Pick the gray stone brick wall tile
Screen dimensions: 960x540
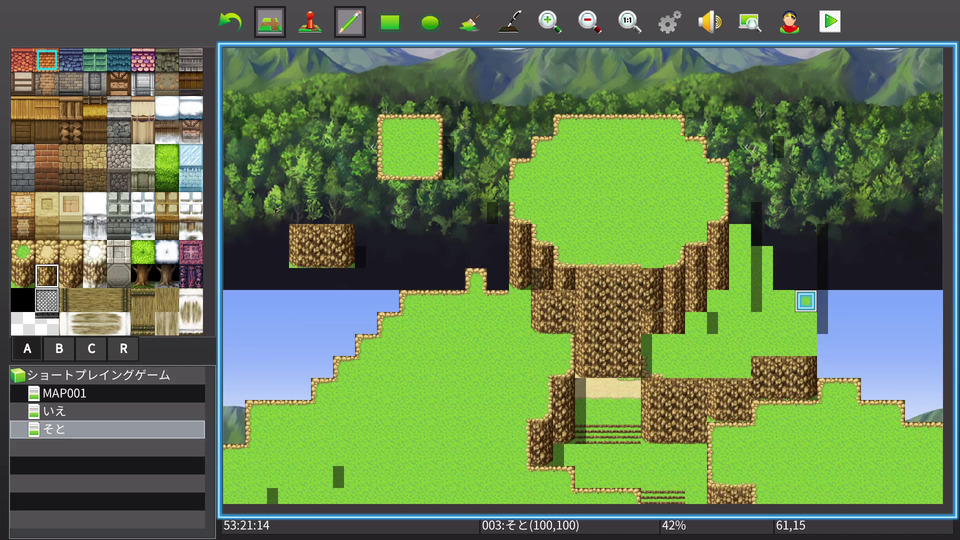coord(23,168)
